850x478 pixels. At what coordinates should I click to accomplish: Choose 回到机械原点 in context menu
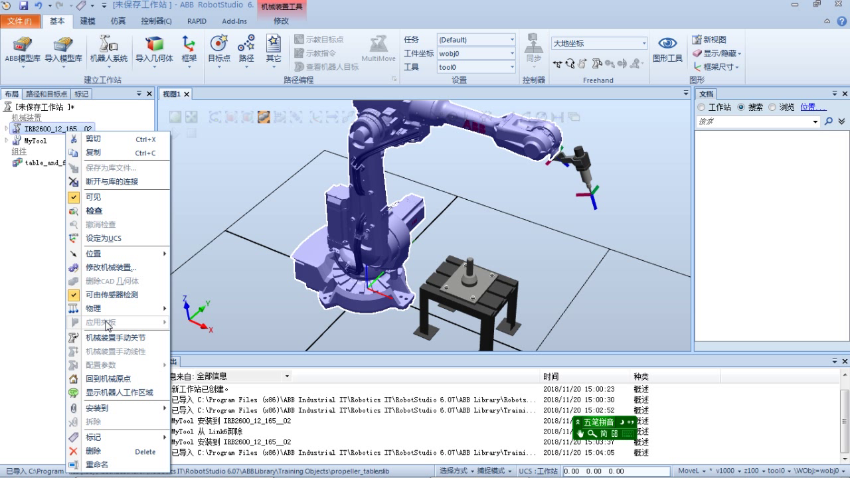pyautogui.click(x=118, y=379)
